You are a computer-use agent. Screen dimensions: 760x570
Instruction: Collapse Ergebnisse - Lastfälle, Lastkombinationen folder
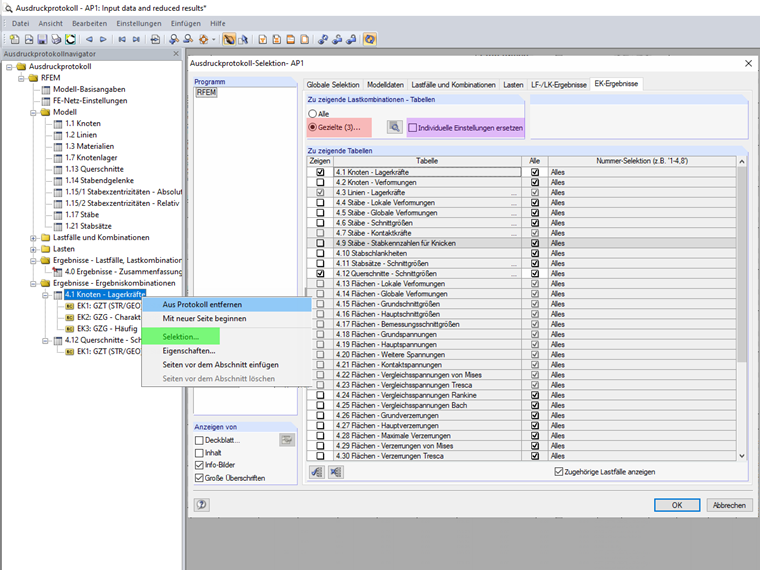(x=33, y=261)
